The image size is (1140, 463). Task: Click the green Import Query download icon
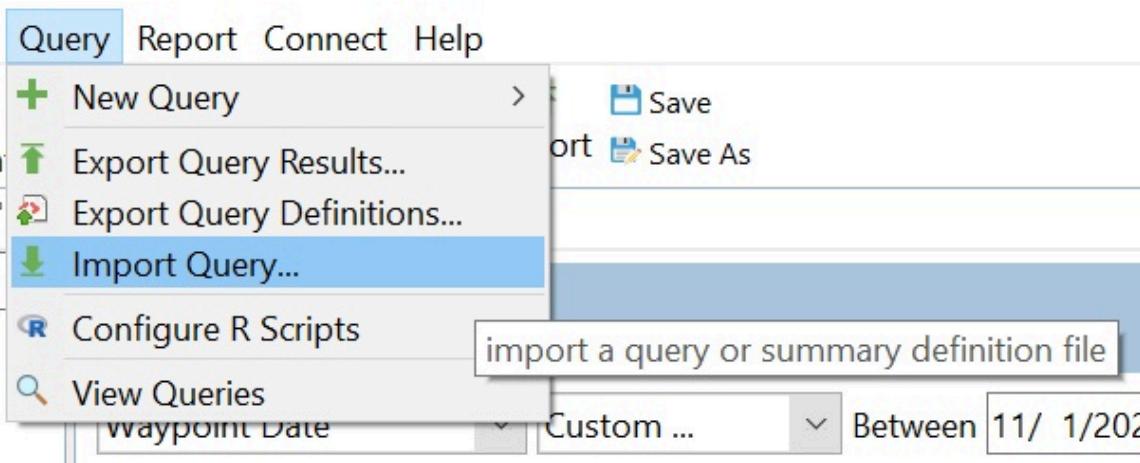[x=34, y=263]
